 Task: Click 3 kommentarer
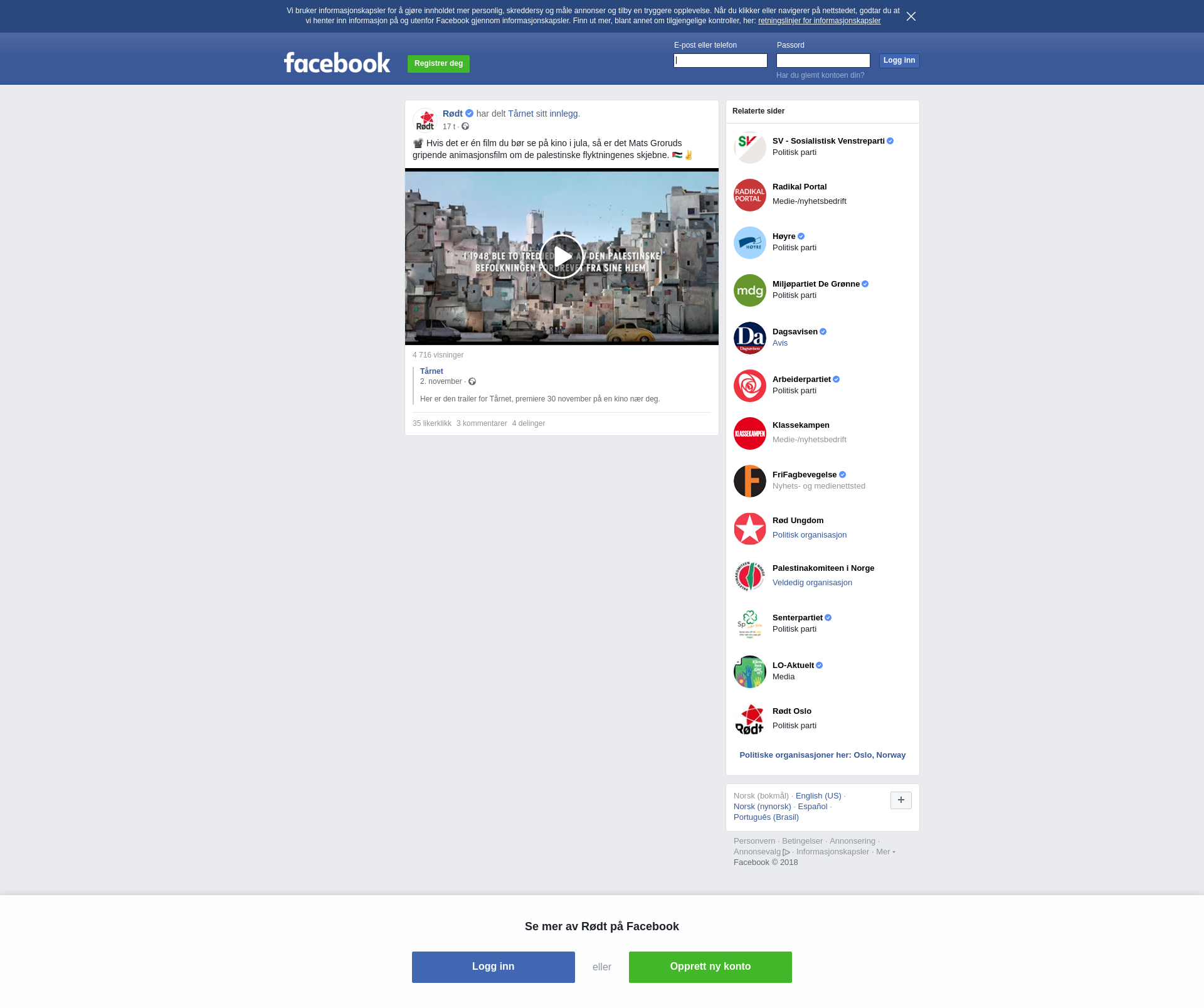point(482,423)
